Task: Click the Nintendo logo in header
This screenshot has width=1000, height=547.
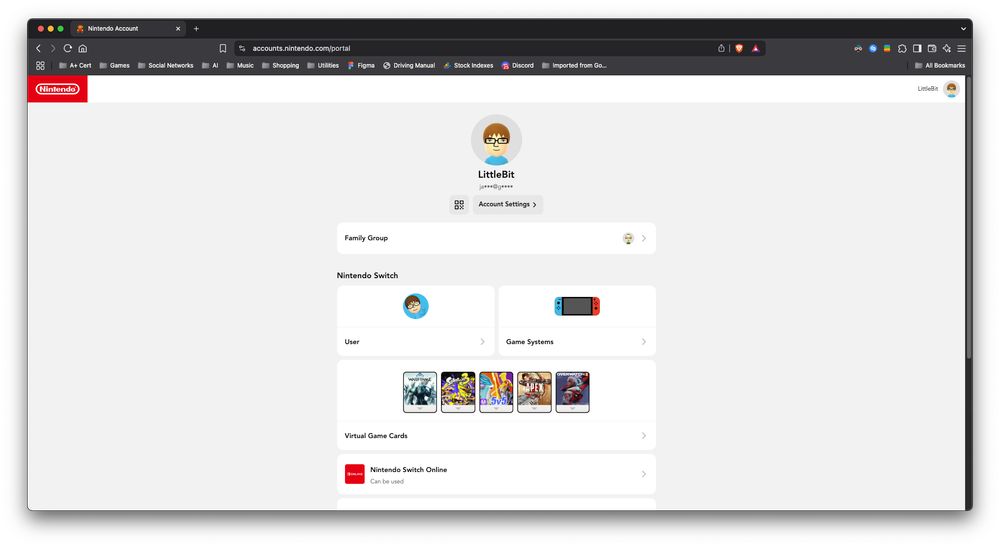Action: [x=57, y=89]
